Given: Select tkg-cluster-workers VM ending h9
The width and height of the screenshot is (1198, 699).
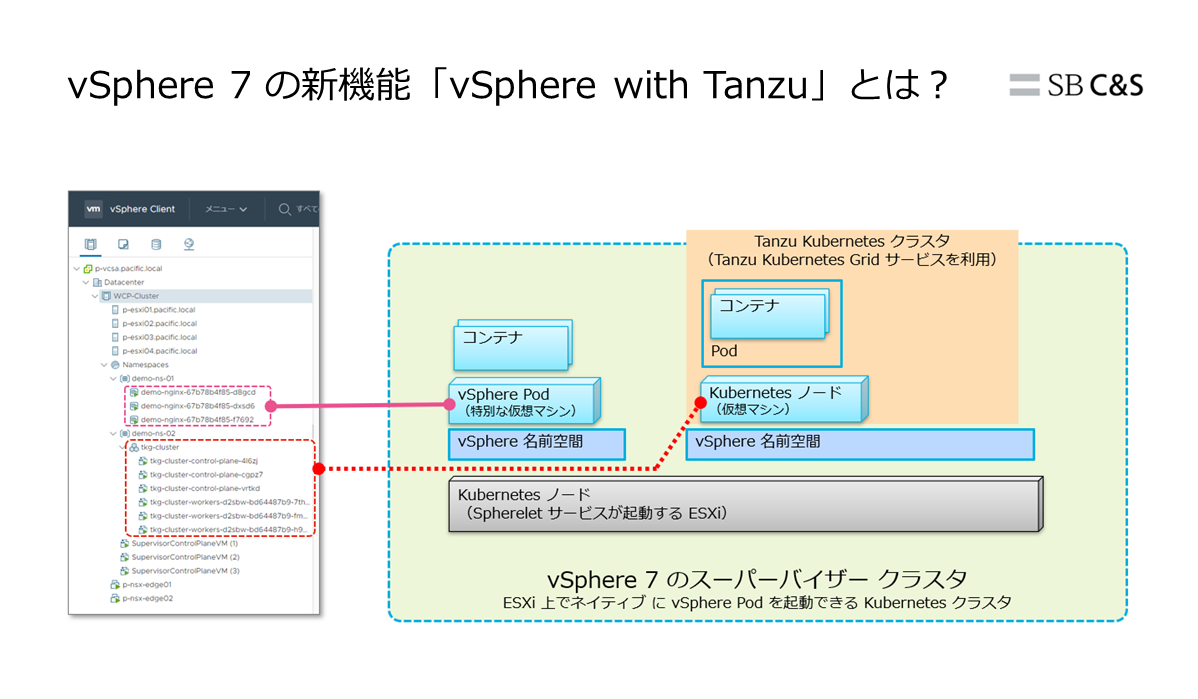Looking at the screenshot, I should tap(228, 530).
